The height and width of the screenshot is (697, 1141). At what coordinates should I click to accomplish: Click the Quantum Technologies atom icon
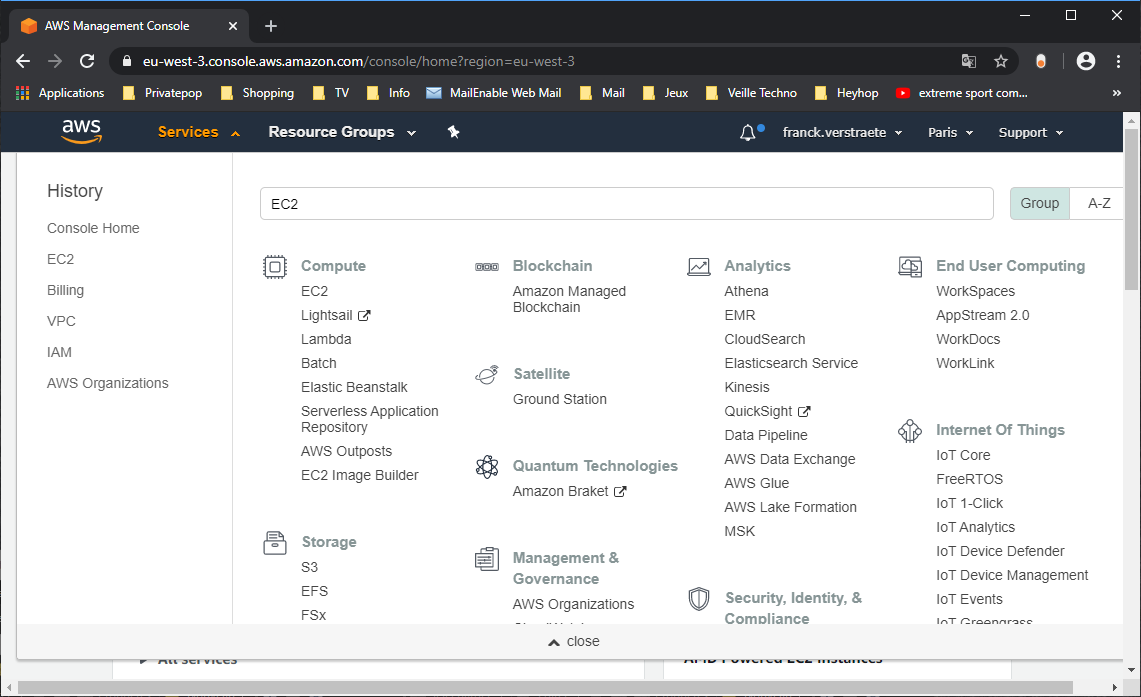[487, 466]
